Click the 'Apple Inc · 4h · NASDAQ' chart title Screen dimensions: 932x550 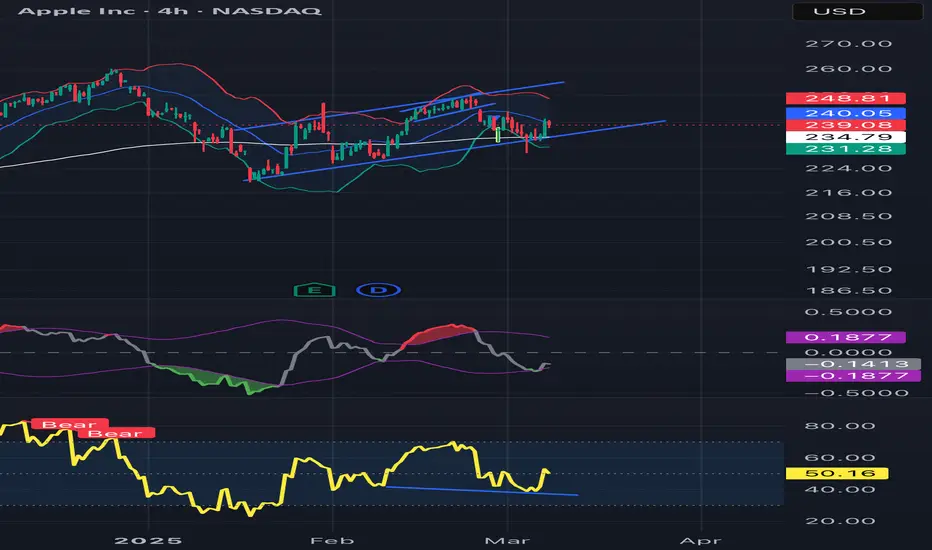point(170,11)
